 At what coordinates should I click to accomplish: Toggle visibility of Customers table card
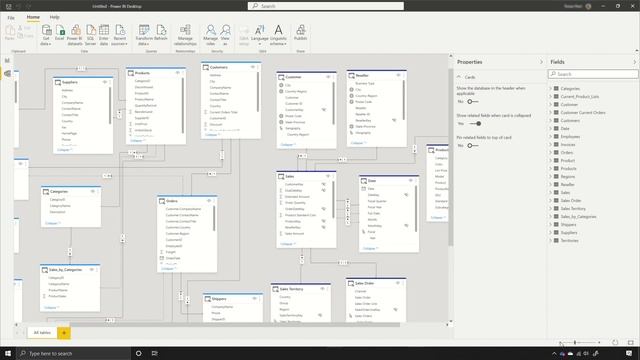[253, 67]
